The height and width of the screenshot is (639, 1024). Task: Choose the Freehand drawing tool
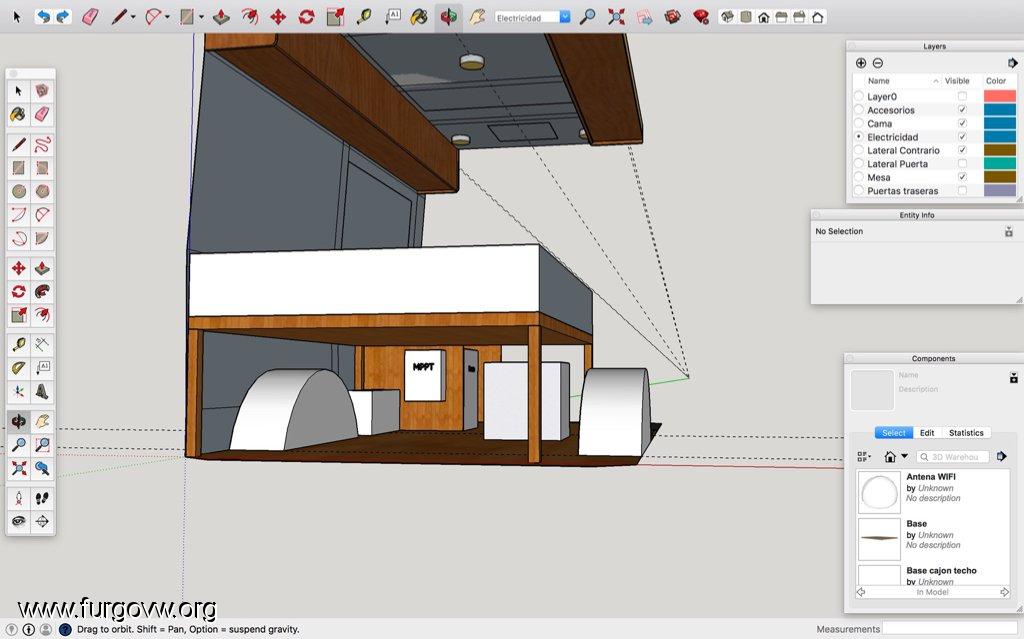point(42,144)
